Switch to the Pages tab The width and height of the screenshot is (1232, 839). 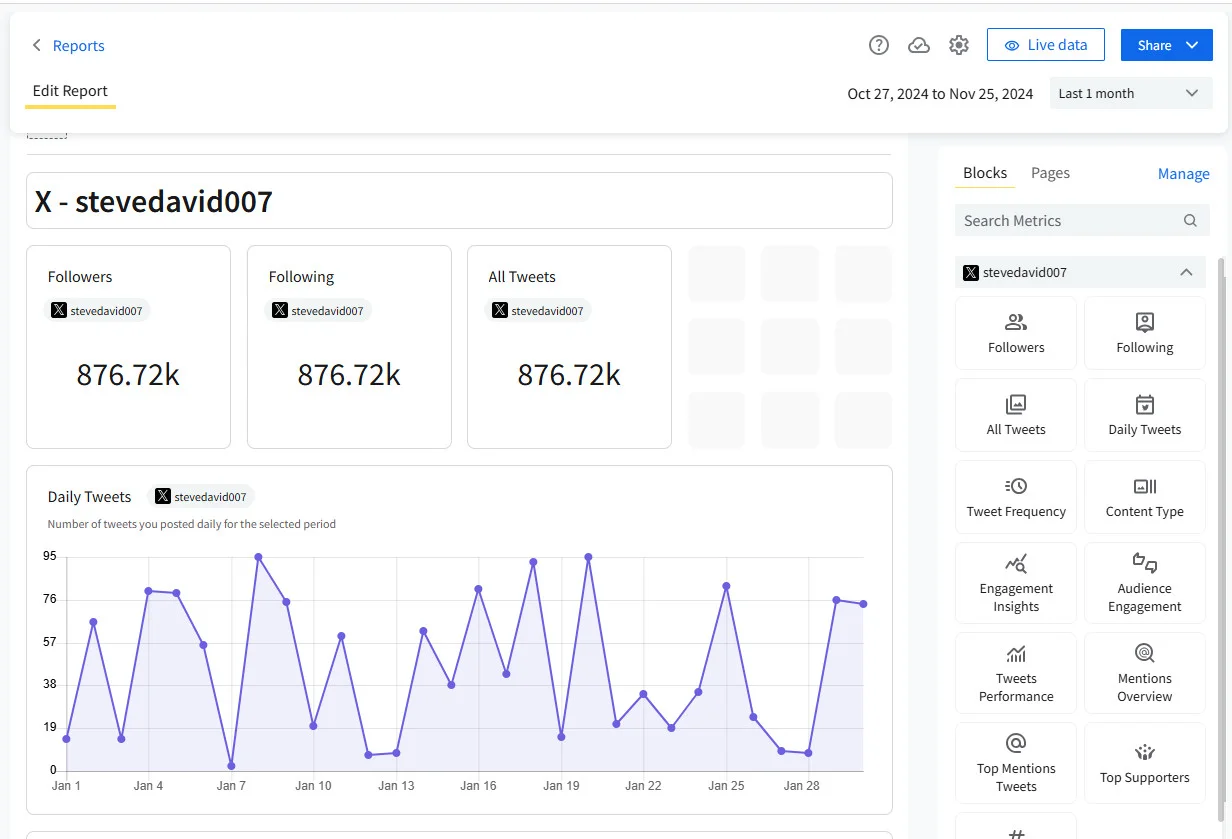[1050, 172]
